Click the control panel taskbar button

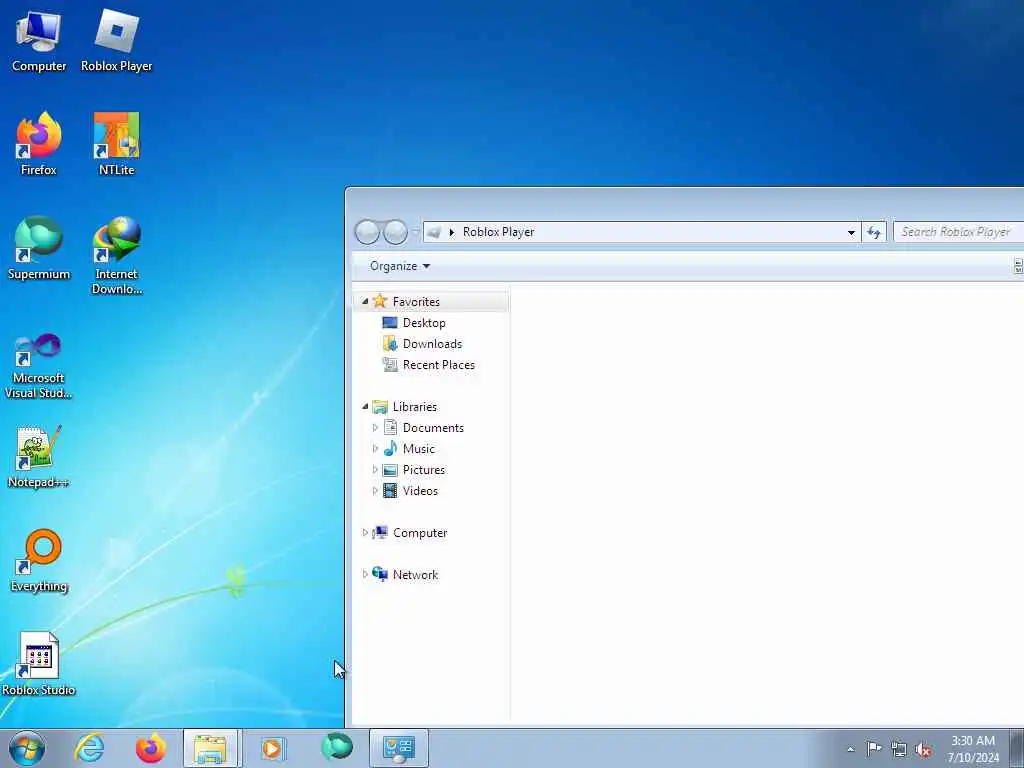click(398, 748)
